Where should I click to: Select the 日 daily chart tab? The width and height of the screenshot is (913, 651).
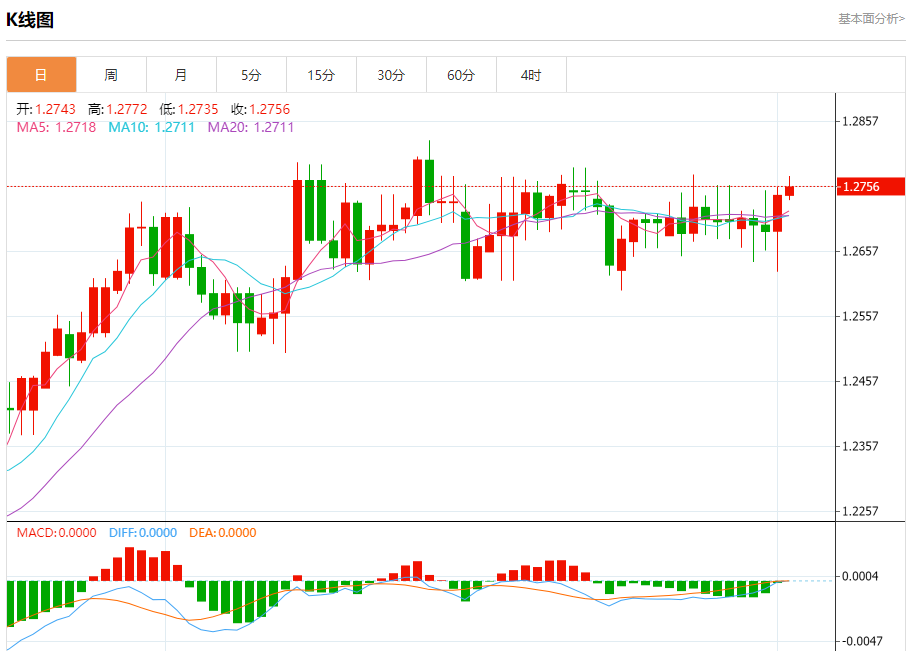(x=41, y=75)
